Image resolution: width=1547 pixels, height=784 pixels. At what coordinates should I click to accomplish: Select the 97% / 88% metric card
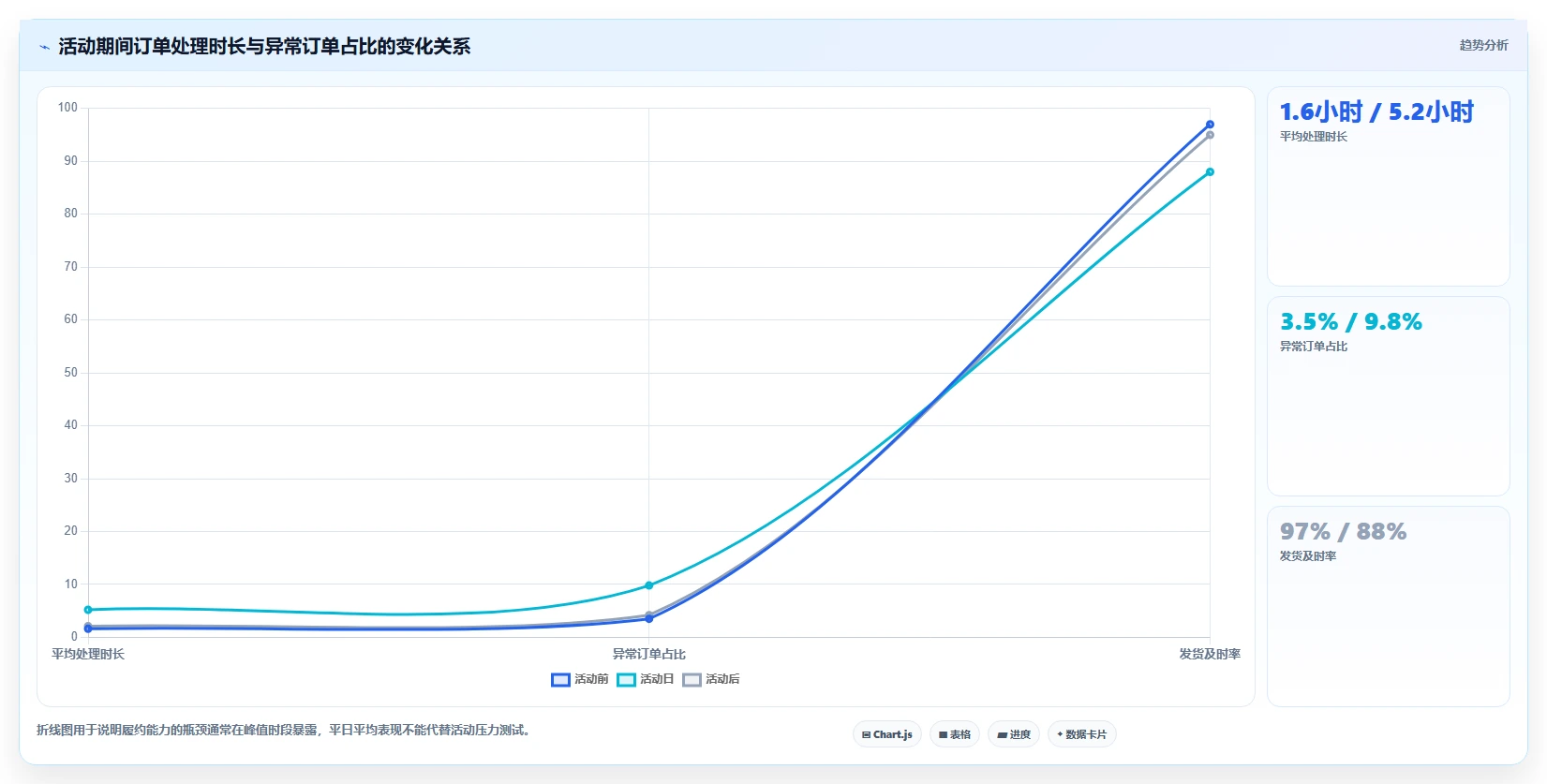click(1389, 606)
